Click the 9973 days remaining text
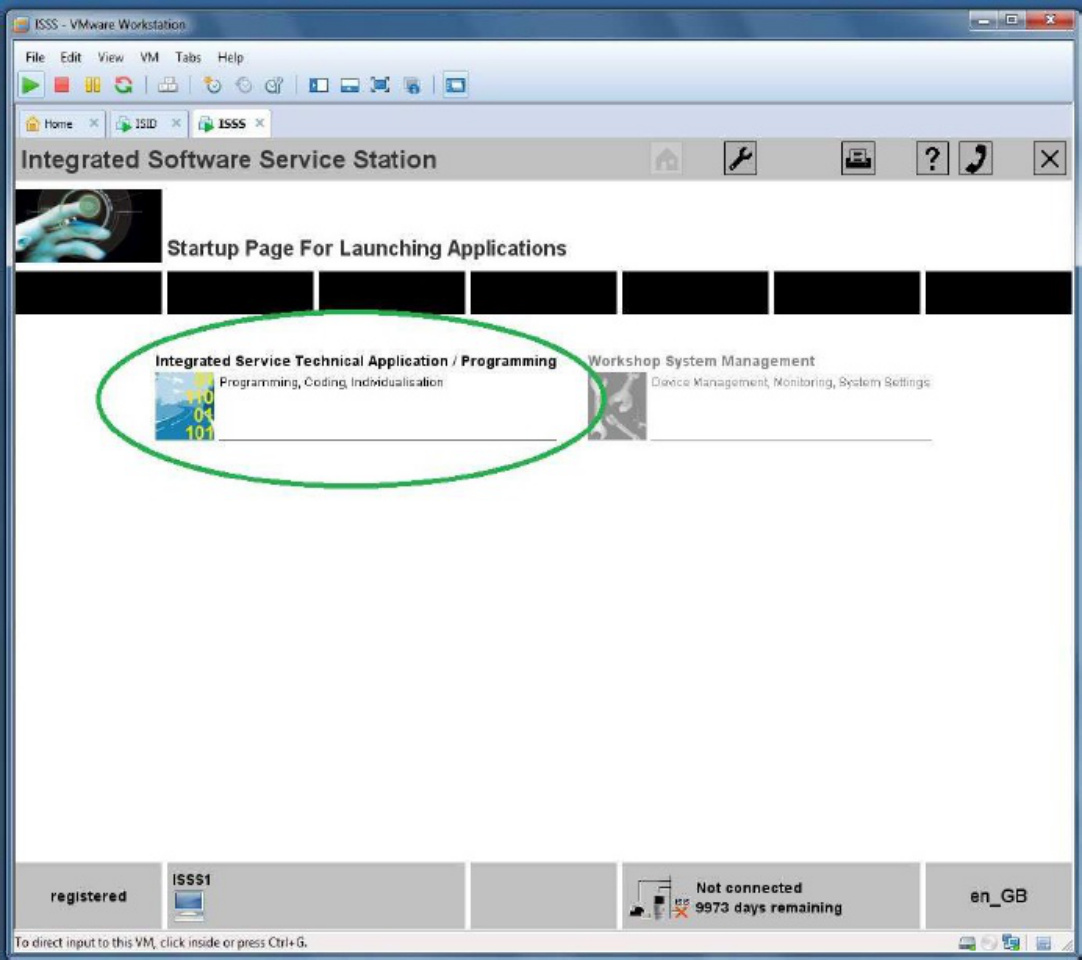1082x960 pixels. point(769,908)
